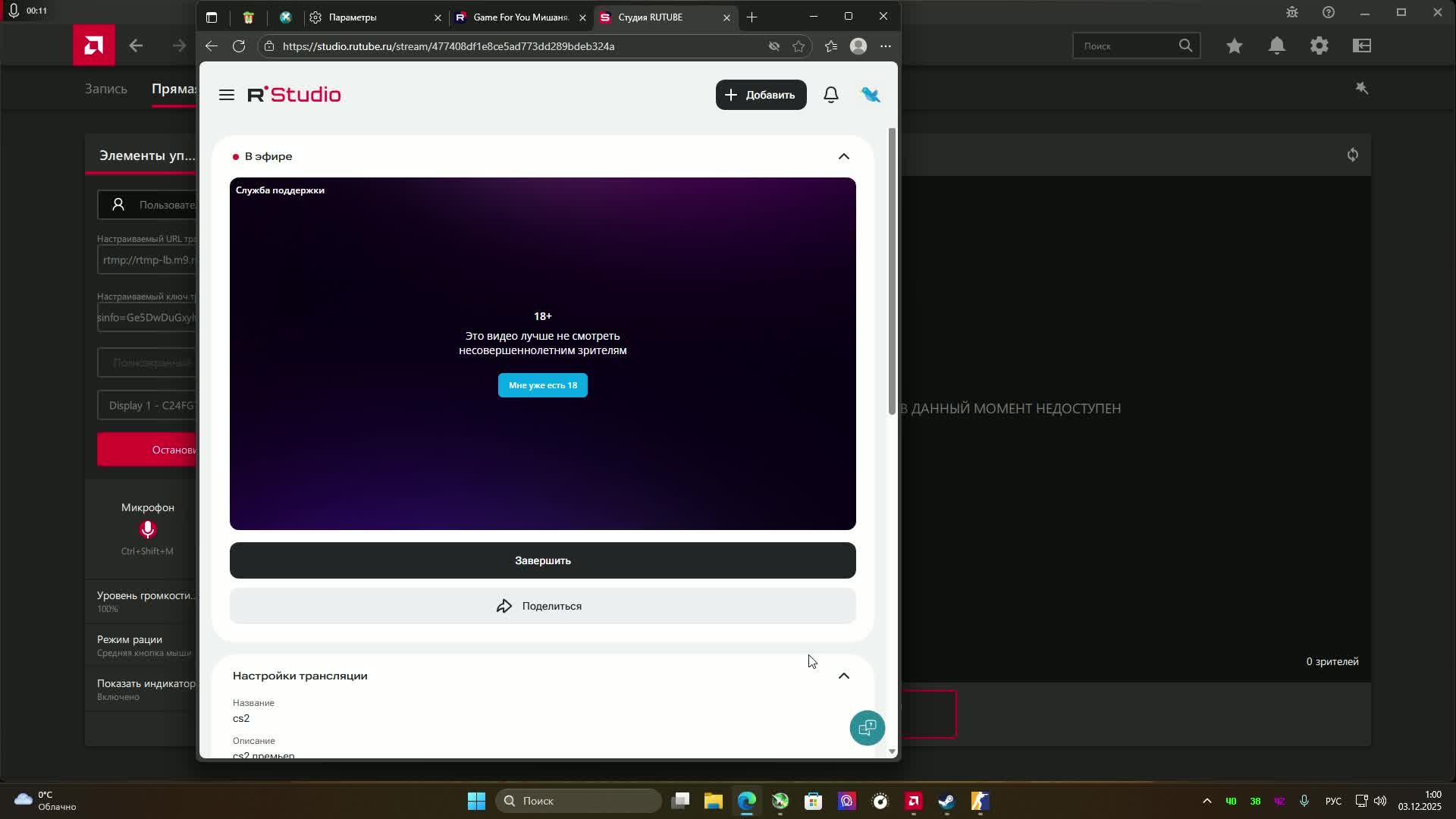Click the notifications bell in RUTUBE Studio

(831, 95)
